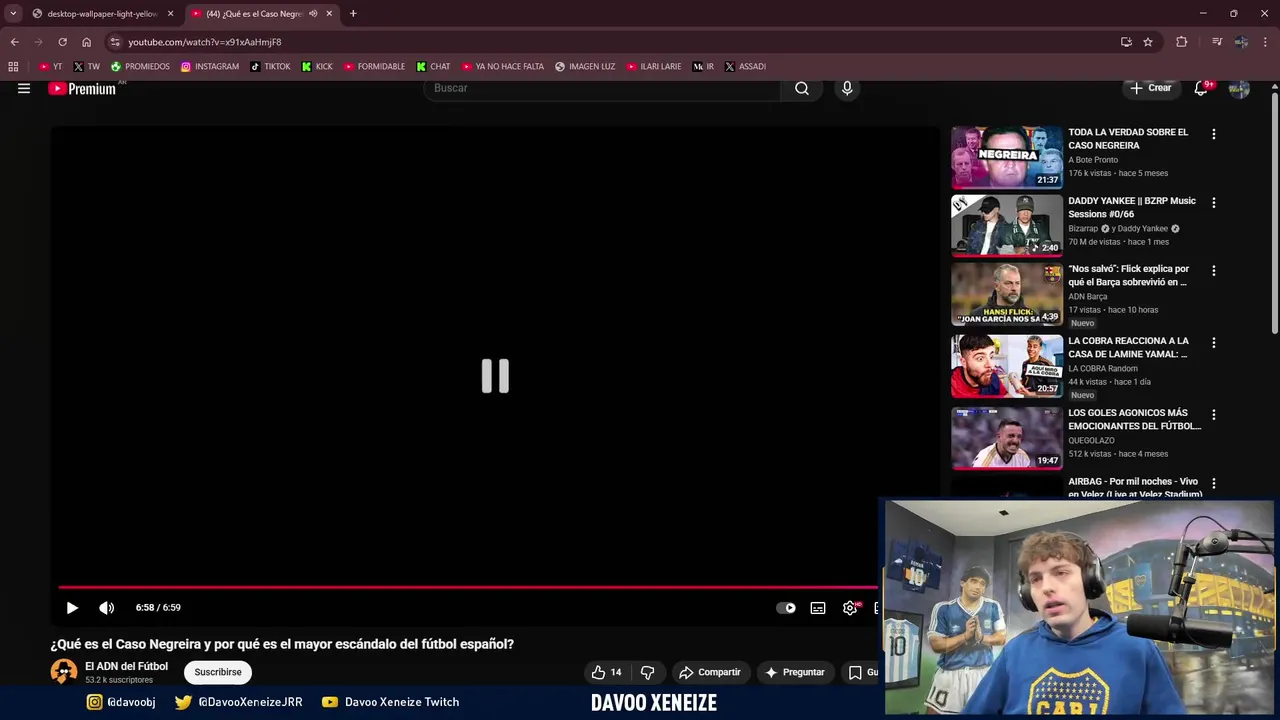Switch to the desktop-wallpaper-light-yellow tab

coord(101,13)
